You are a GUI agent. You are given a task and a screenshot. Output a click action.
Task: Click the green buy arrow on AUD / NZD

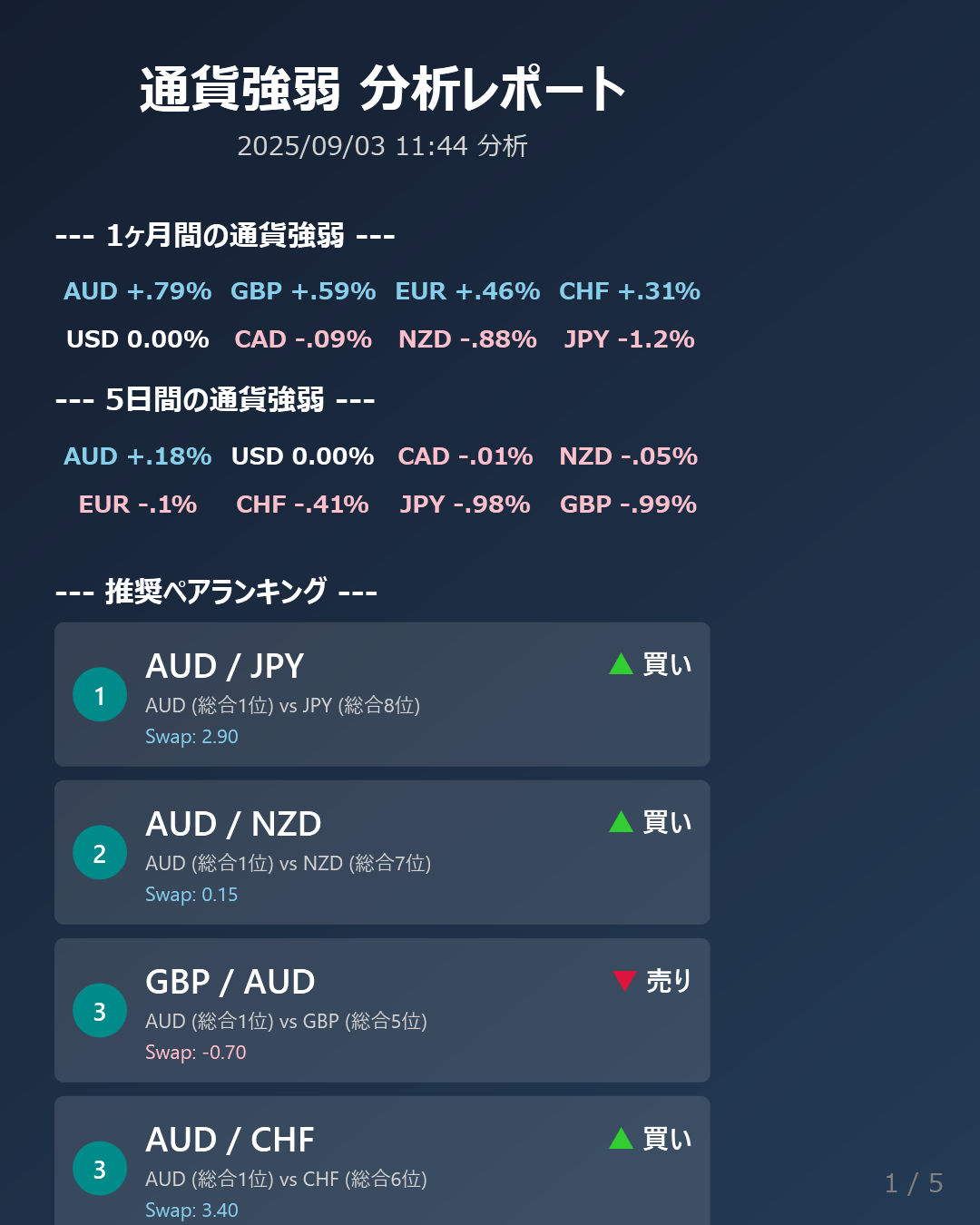point(621,822)
